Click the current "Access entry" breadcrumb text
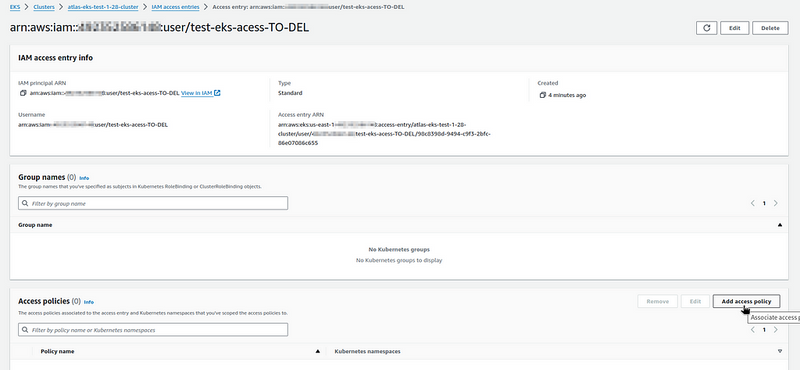 click(309, 7)
